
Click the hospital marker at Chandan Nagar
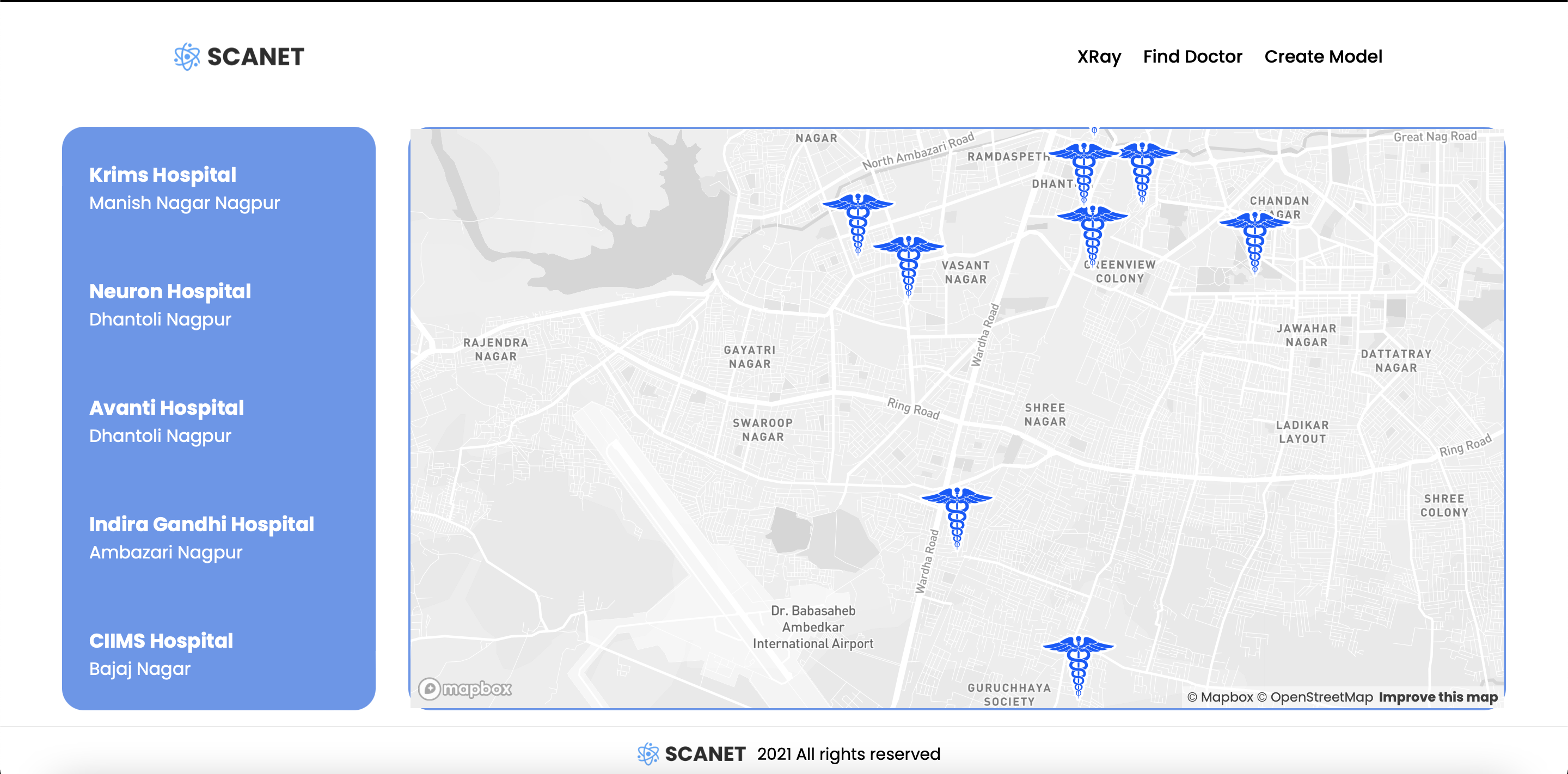pyautogui.click(x=1254, y=241)
